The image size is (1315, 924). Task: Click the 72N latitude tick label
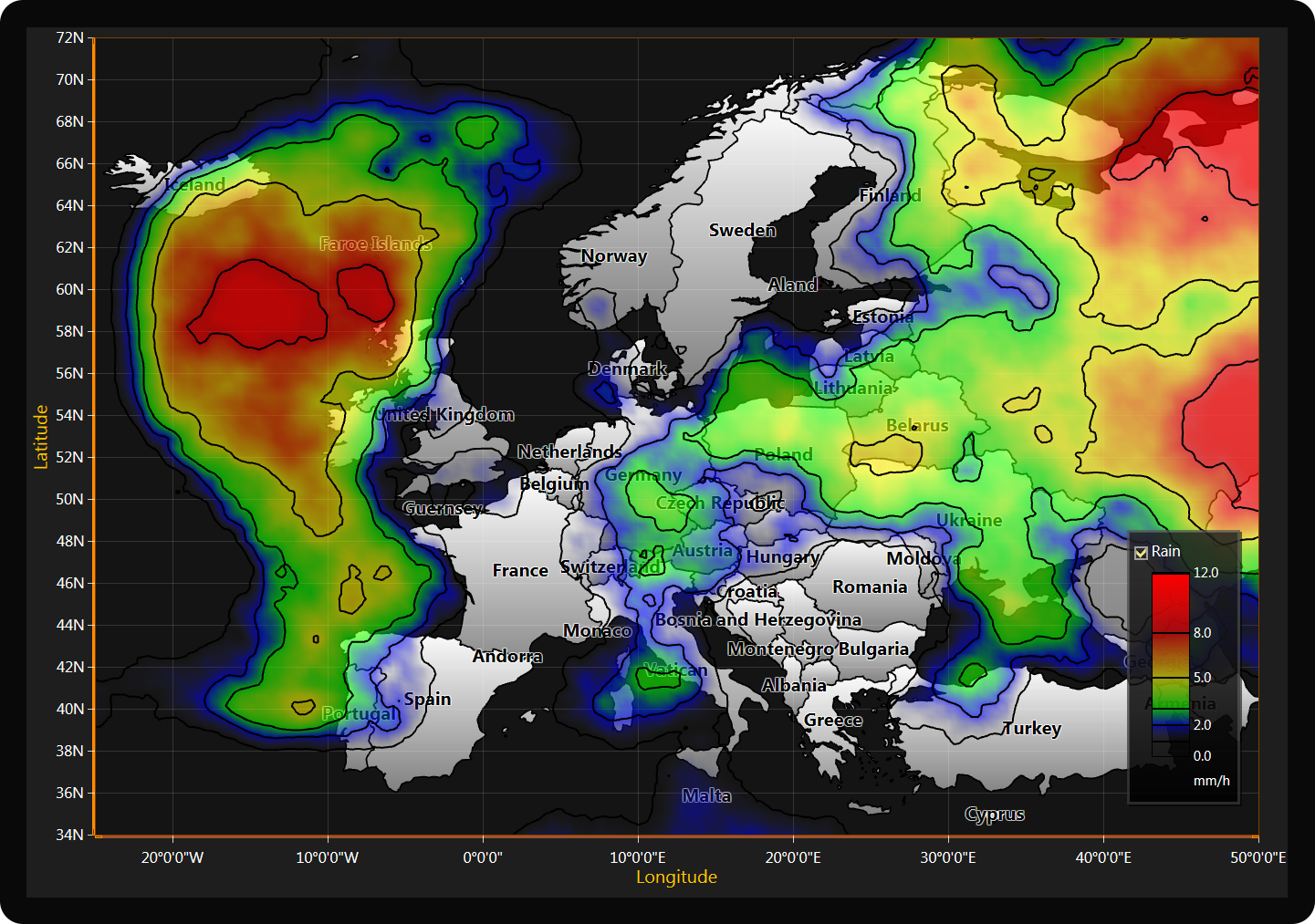69,37
